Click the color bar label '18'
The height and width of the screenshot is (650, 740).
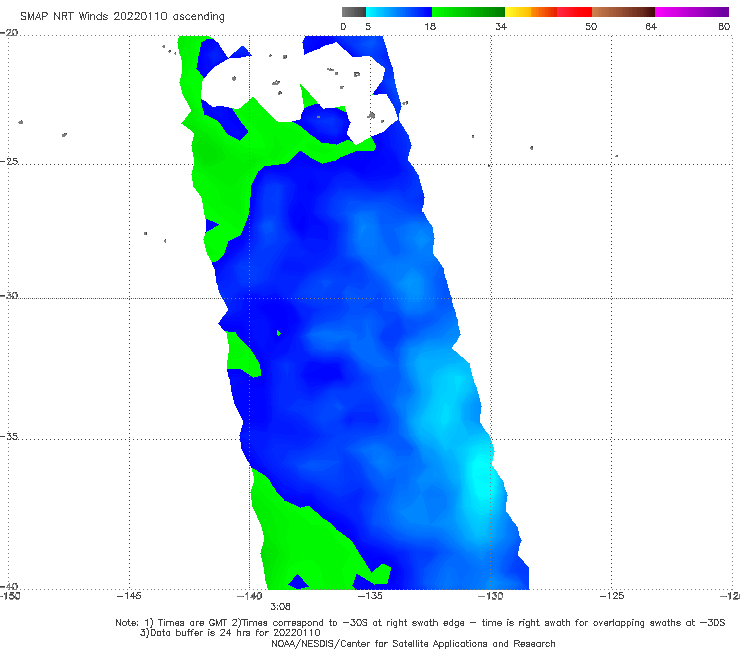pyautogui.click(x=430, y=26)
